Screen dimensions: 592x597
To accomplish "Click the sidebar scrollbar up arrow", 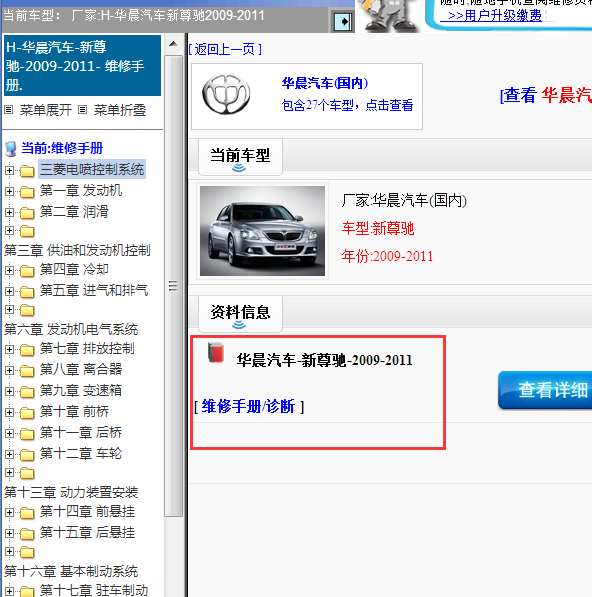I will (x=173, y=44).
